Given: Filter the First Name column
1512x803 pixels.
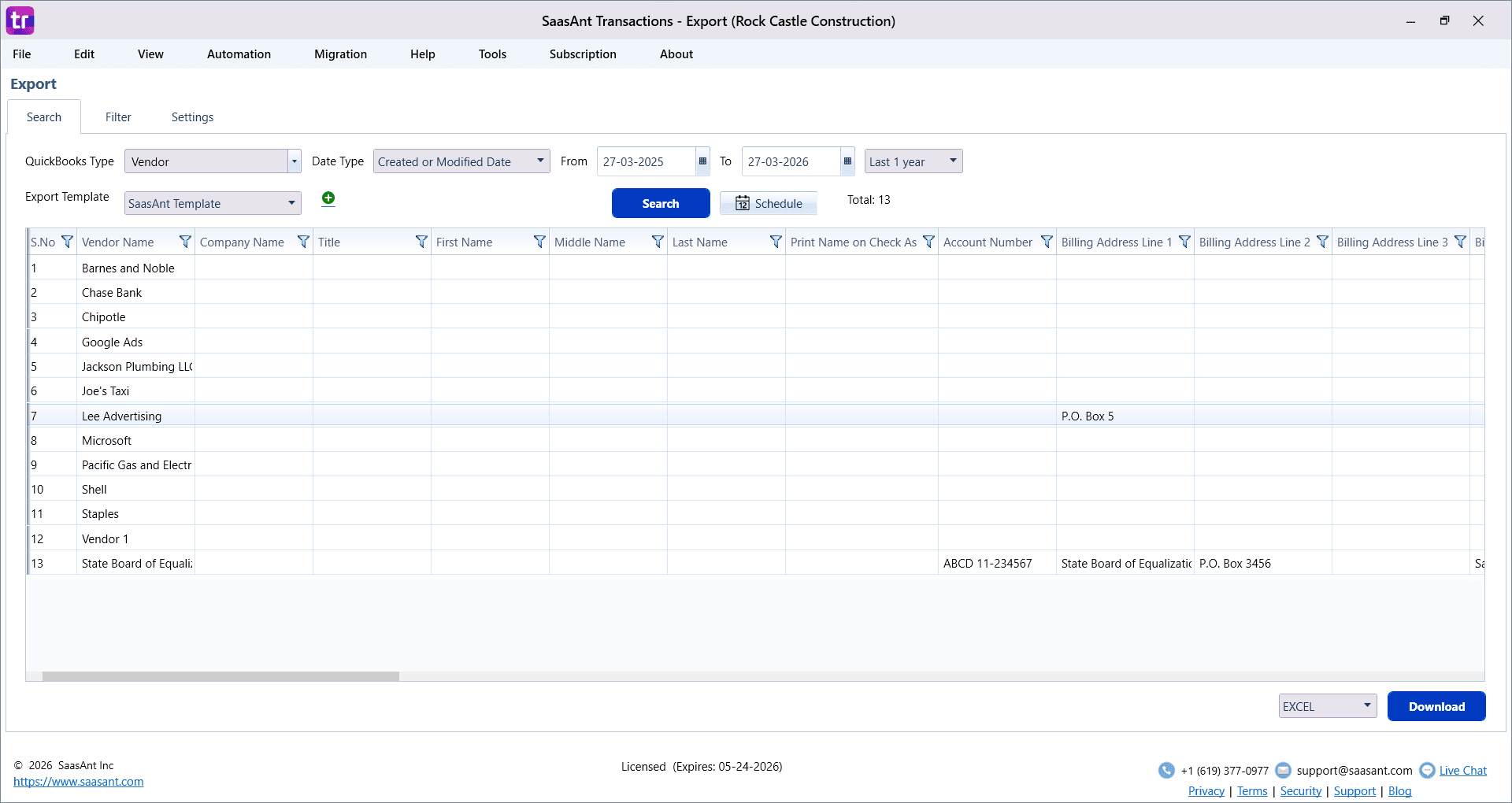Looking at the screenshot, I should coord(539,242).
